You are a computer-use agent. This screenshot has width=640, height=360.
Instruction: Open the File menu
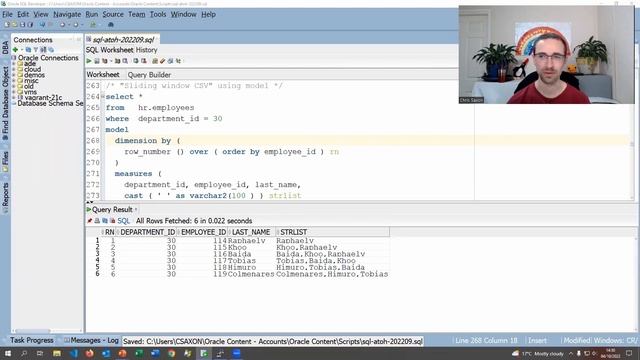(x=7, y=14)
